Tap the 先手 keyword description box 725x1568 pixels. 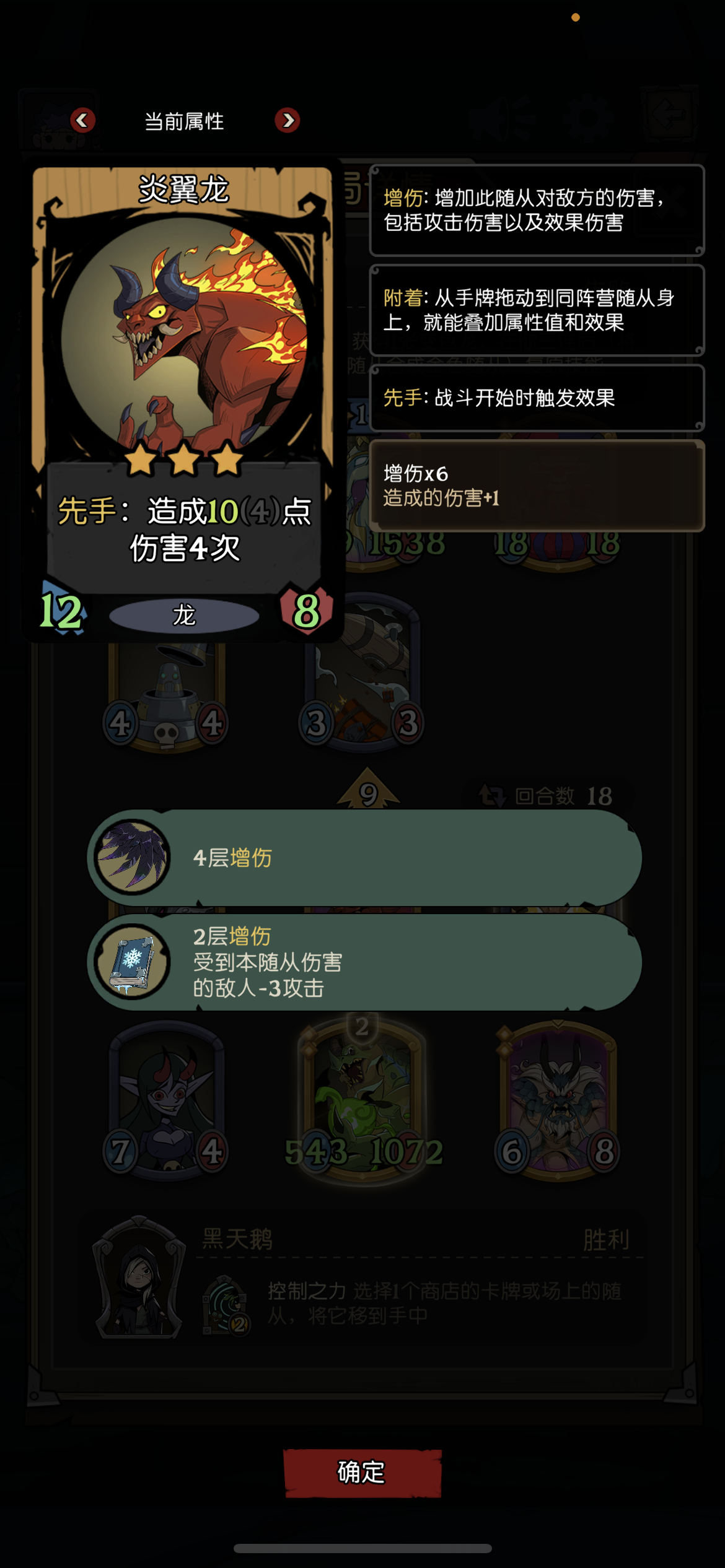click(537, 398)
